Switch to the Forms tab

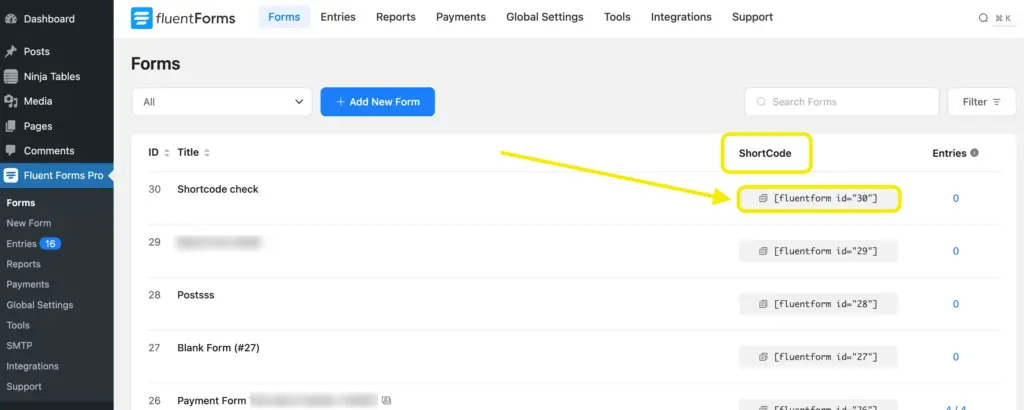coord(284,17)
